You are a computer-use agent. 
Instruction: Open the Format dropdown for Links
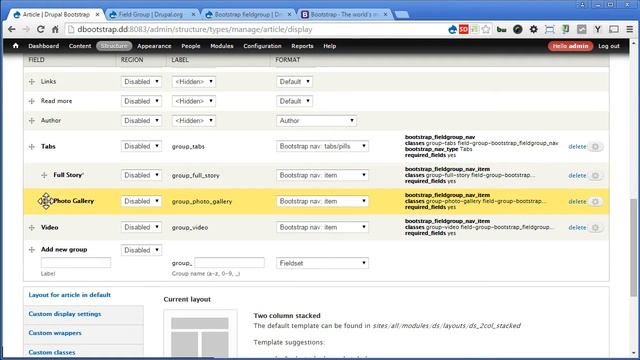(294, 82)
